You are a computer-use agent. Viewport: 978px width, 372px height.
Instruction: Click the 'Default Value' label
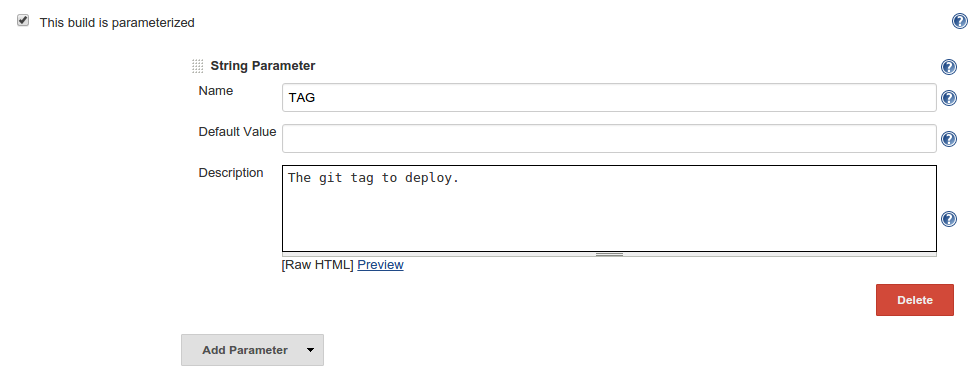tap(237, 132)
